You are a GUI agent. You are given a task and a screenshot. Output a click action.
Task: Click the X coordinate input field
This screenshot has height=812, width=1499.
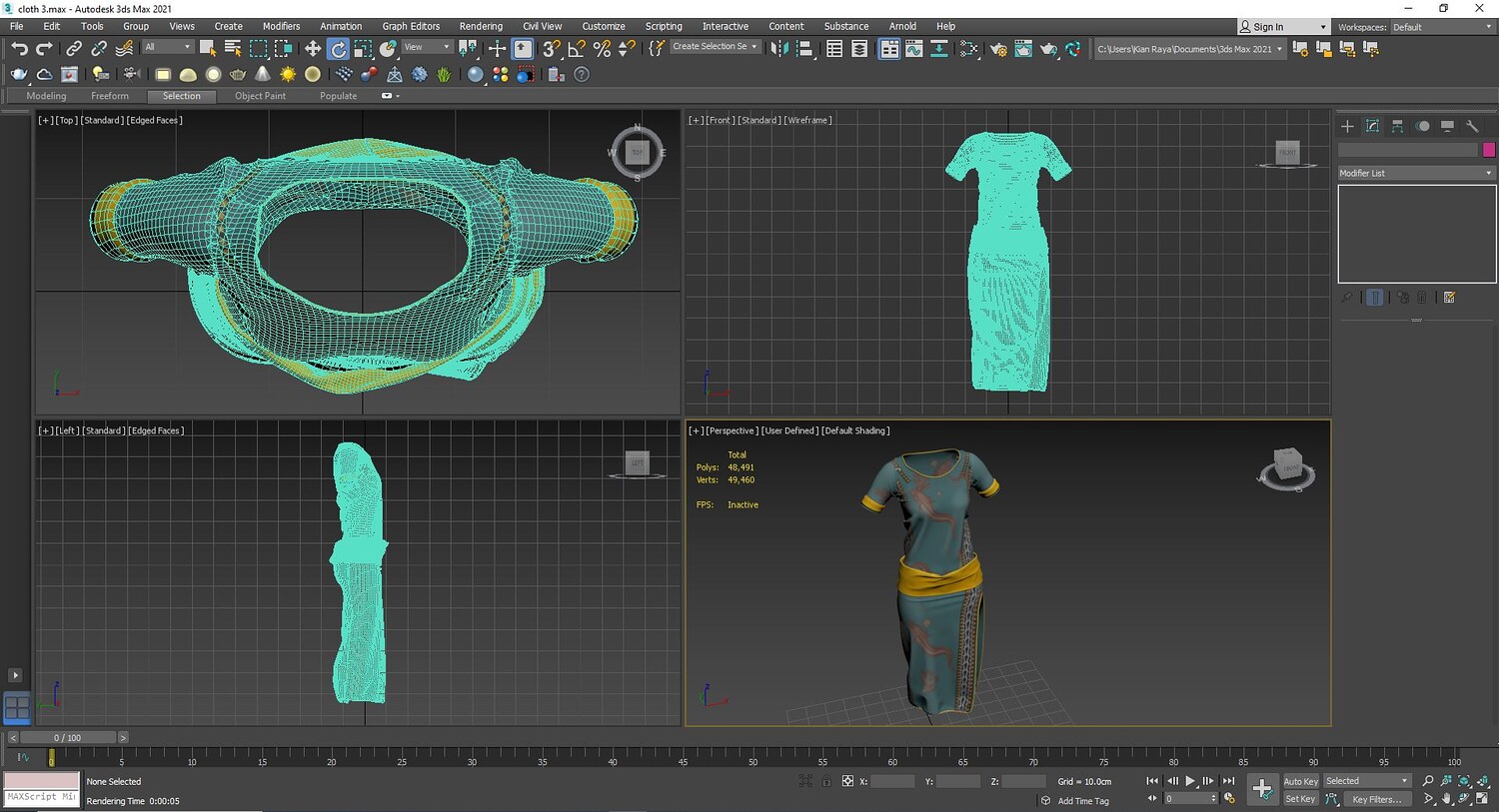[891, 781]
